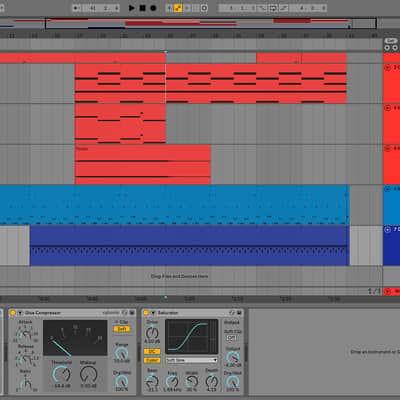
Task: Click the 1/1 quantization display
Action: coord(374,291)
